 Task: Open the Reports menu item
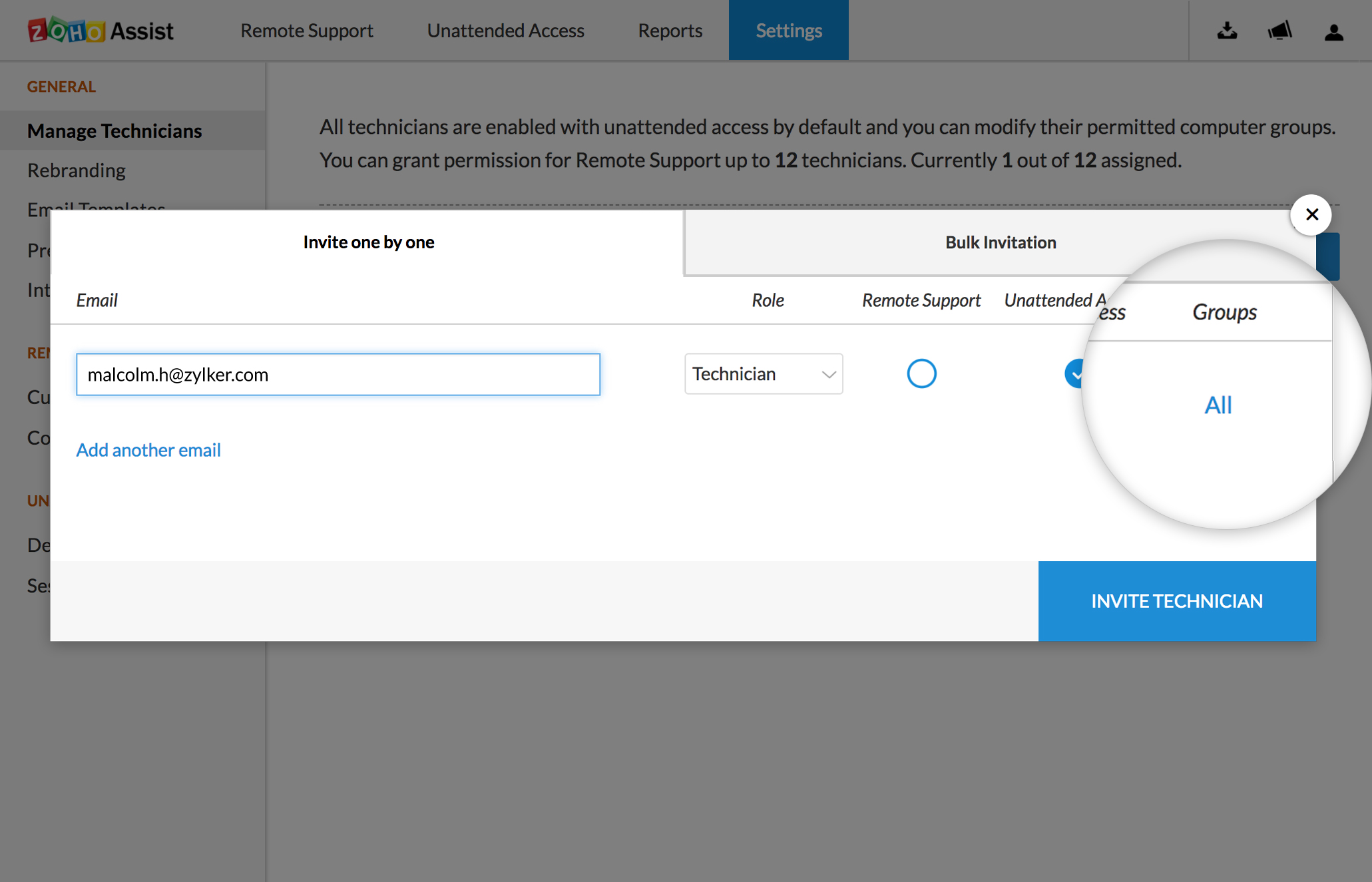click(670, 31)
